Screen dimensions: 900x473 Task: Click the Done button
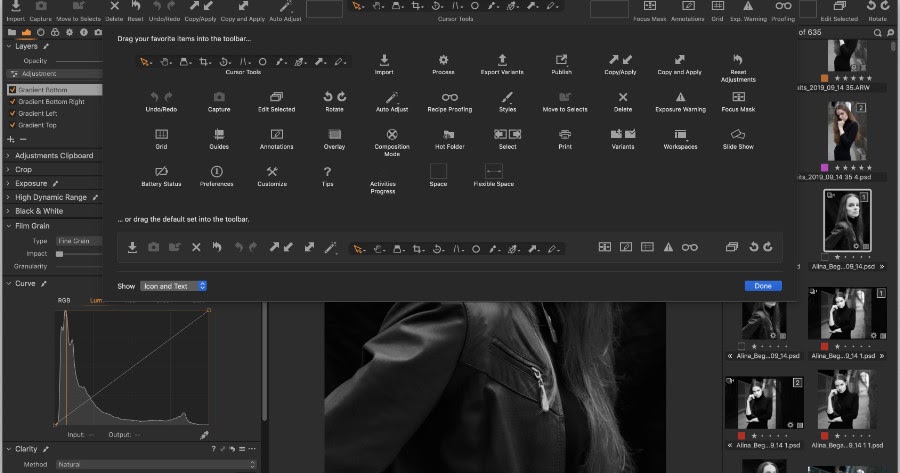coord(763,286)
